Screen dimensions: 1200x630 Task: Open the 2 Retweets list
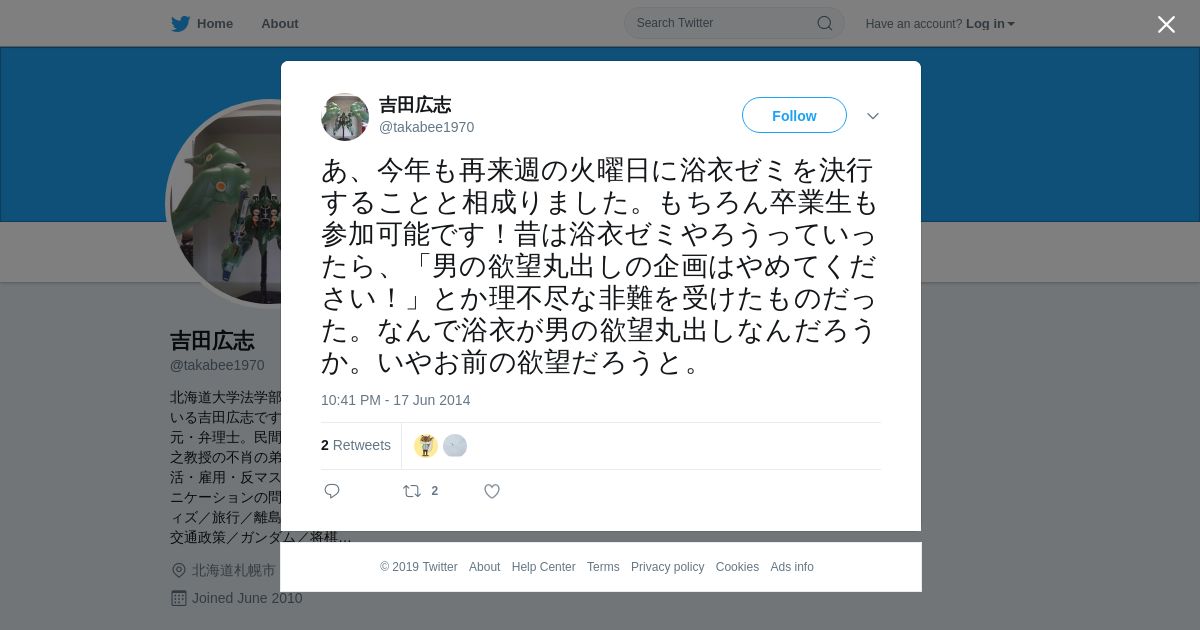coord(356,445)
